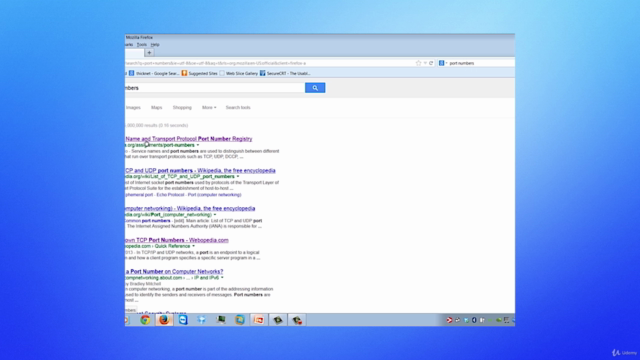This screenshot has height=360, width=640.
Task: Open TeamViewer from the taskbar
Action: coord(183,320)
